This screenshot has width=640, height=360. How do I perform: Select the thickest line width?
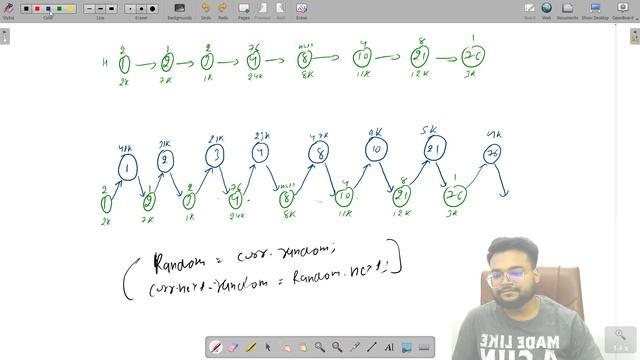click(111, 9)
